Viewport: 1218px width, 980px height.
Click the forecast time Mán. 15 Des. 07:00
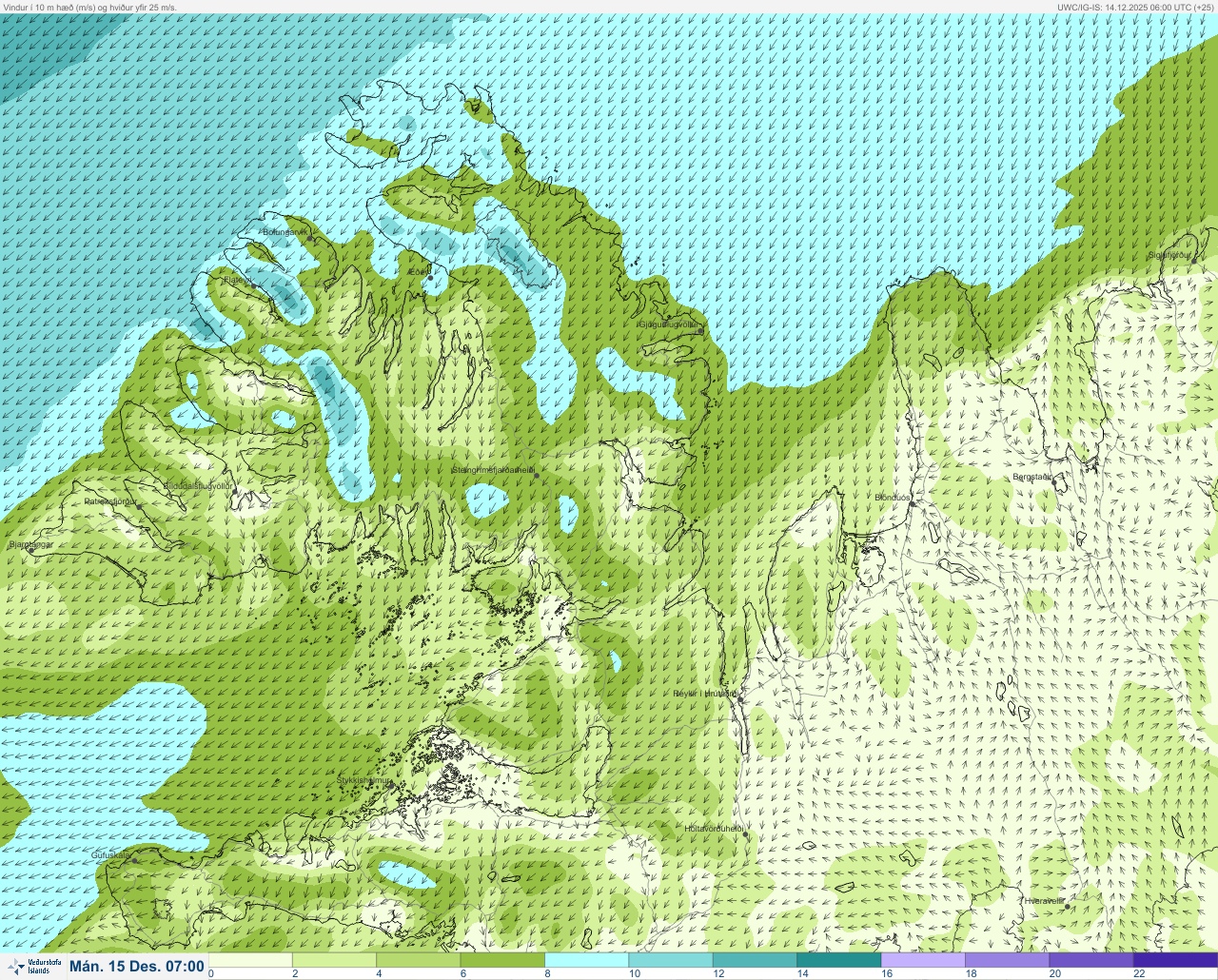click(137, 967)
